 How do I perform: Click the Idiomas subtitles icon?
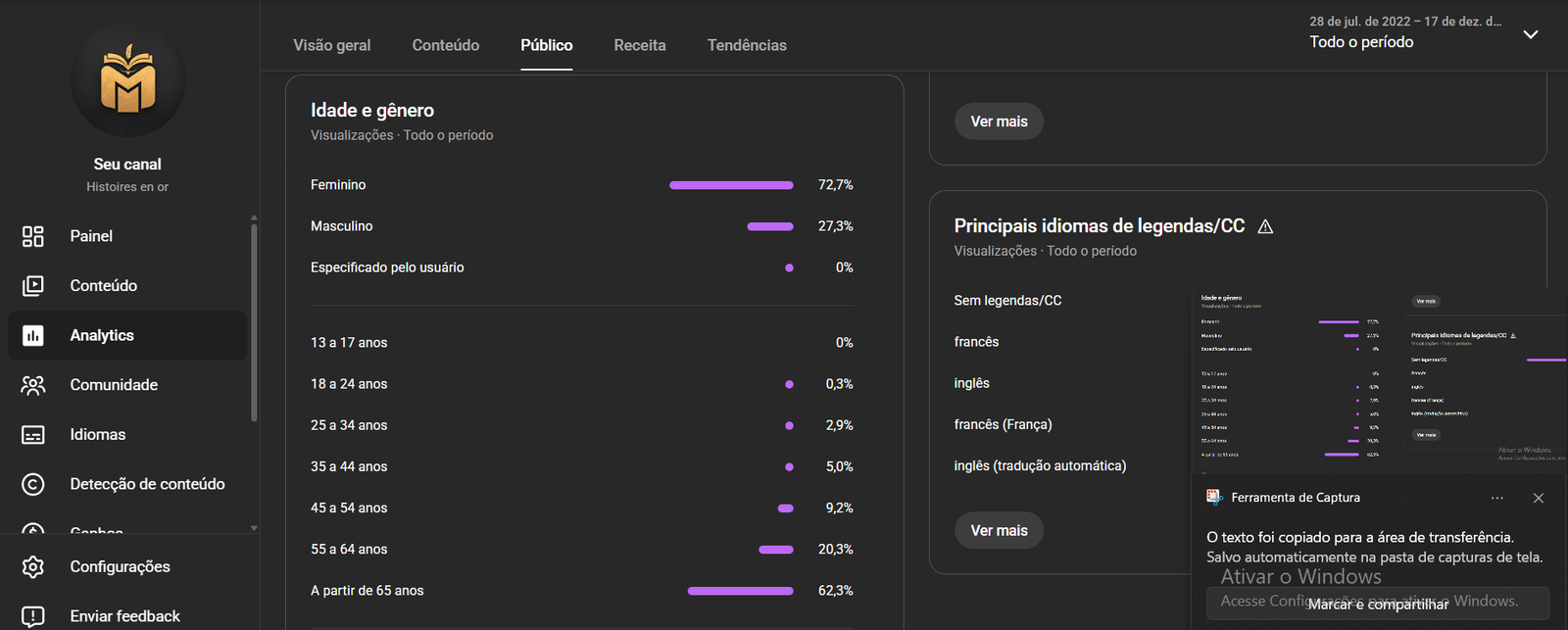tap(33, 435)
